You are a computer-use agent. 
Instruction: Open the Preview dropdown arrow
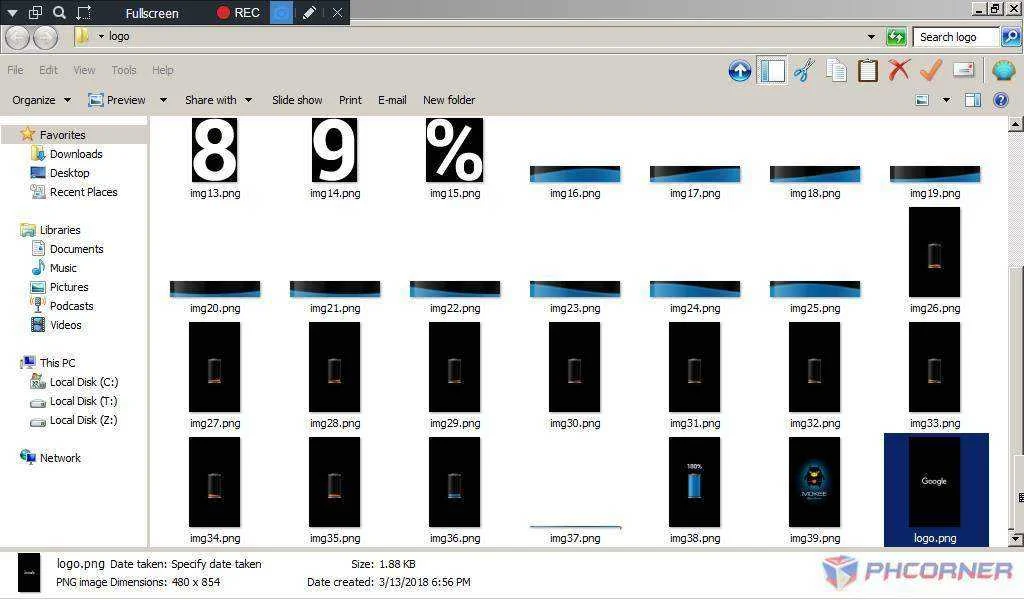coord(163,100)
